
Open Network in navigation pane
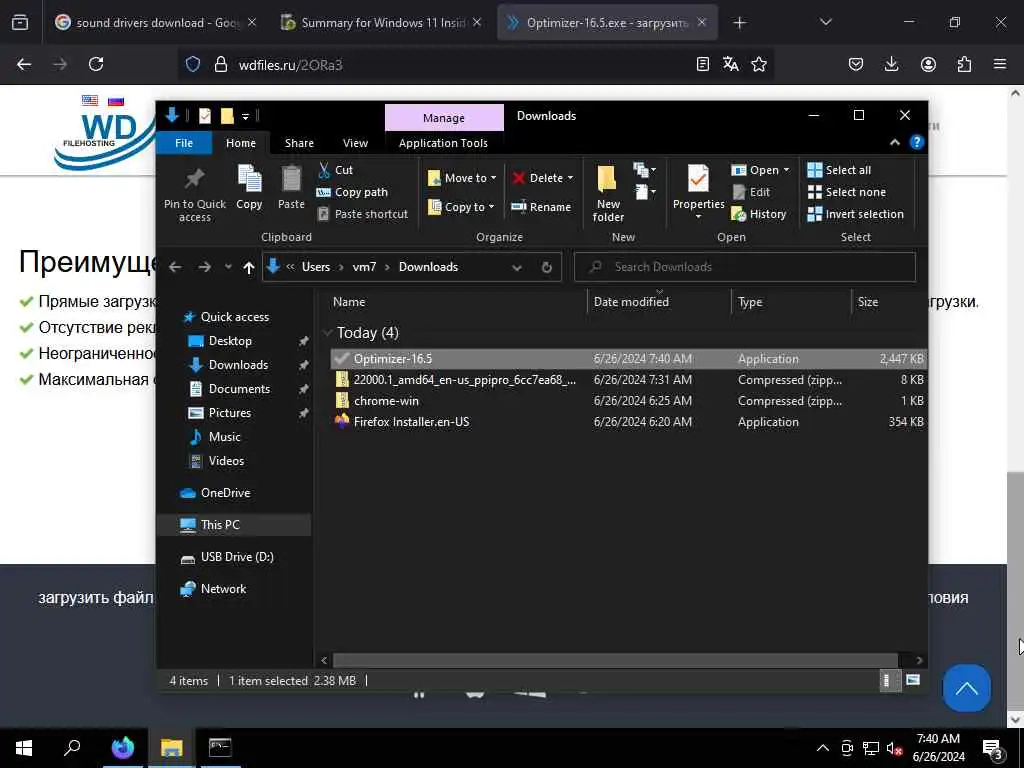coord(213,589)
